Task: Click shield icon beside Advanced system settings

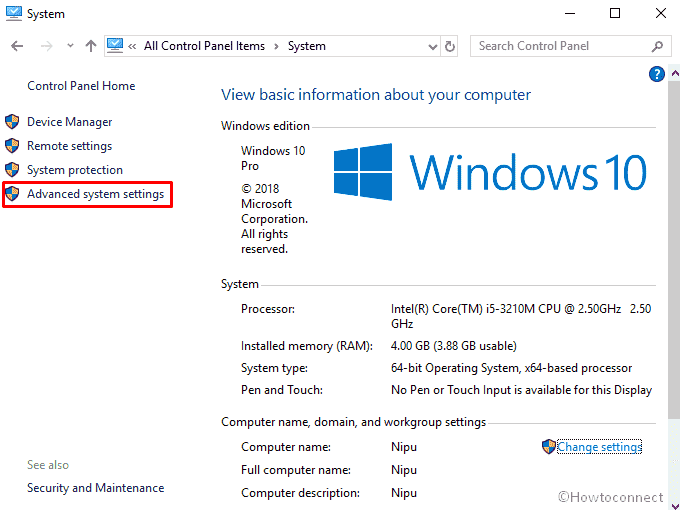Action: click(12, 194)
